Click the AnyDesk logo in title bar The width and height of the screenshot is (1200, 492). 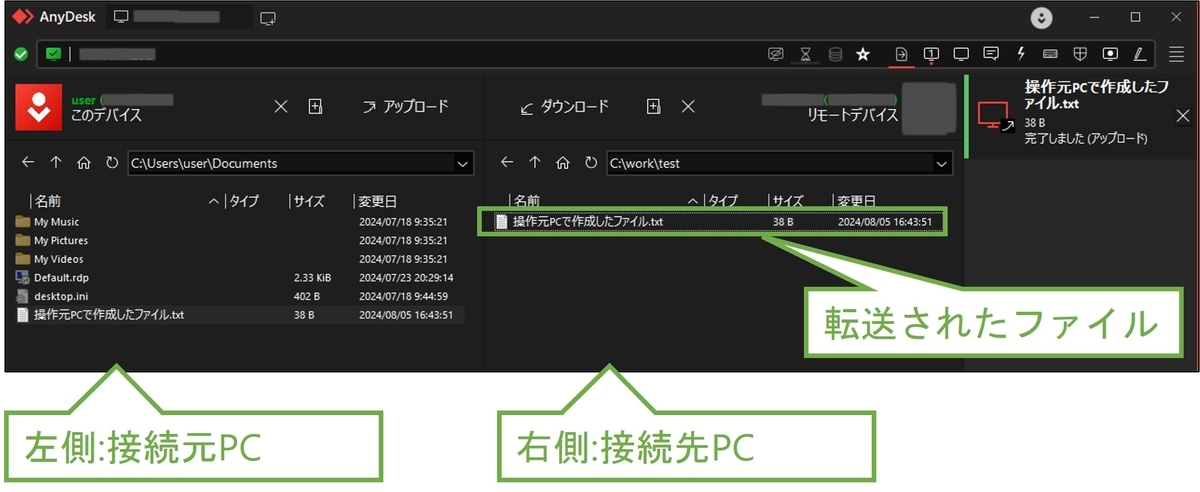(x=23, y=17)
